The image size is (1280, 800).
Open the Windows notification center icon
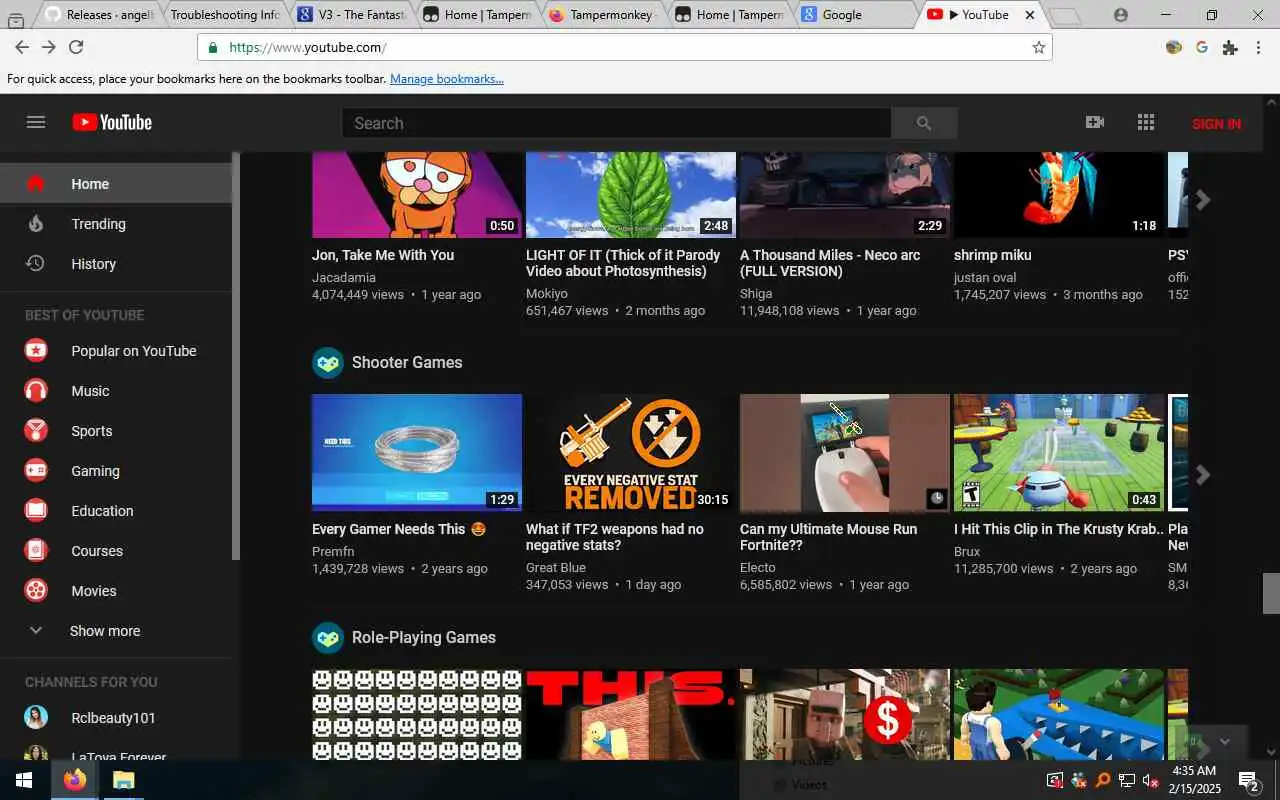(x=1248, y=780)
